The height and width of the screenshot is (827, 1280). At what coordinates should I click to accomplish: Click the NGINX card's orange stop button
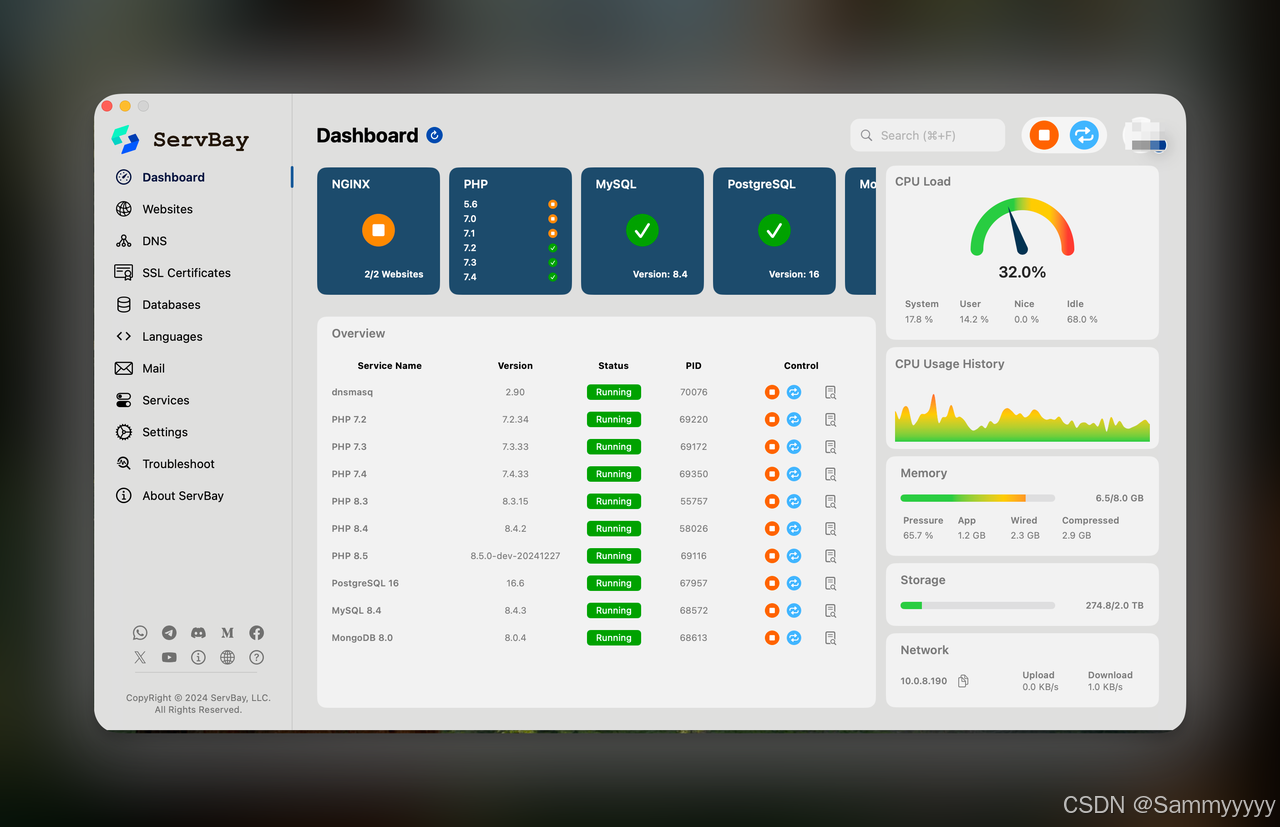coord(378,230)
